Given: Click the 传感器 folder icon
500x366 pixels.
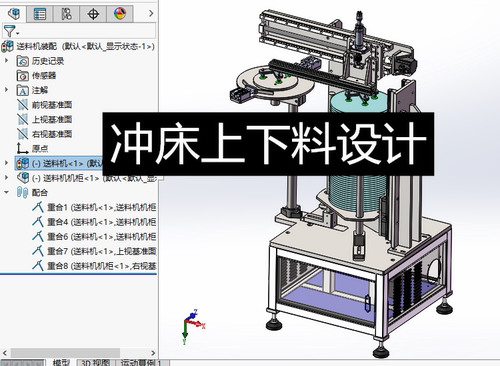Looking at the screenshot, I should [23, 76].
